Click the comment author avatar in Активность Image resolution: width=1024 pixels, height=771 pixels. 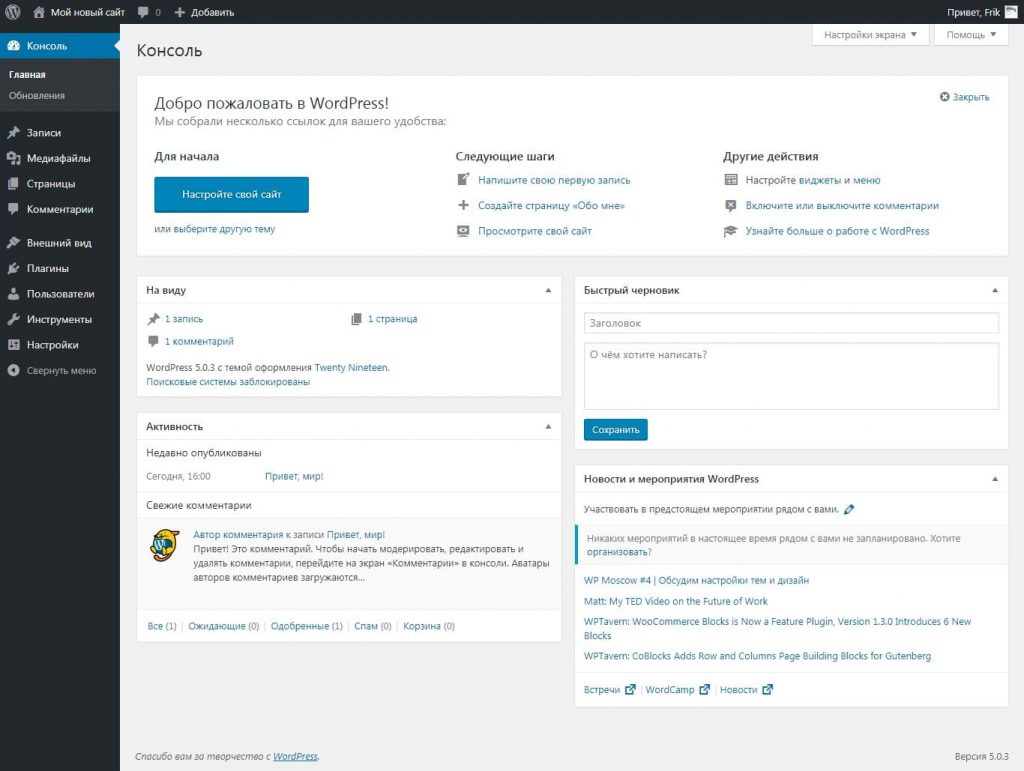pos(165,545)
